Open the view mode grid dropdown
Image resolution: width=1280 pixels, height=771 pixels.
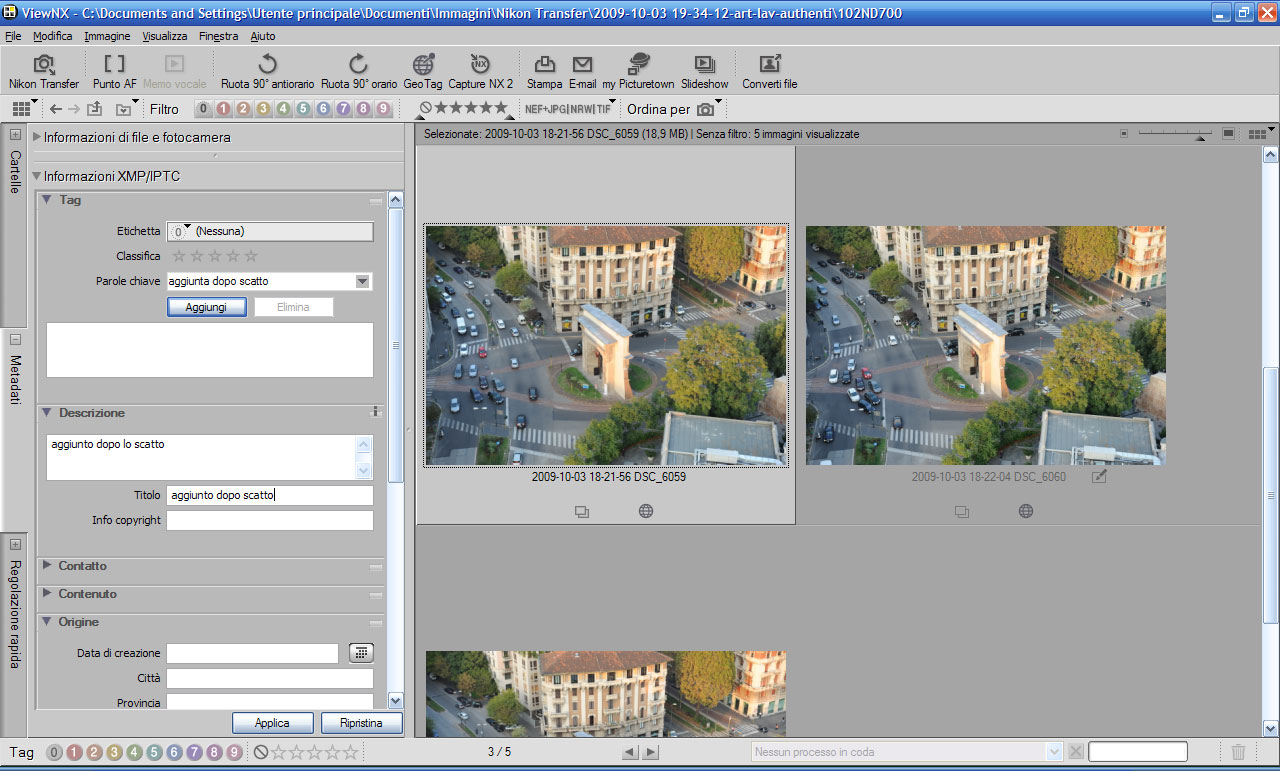[25, 108]
